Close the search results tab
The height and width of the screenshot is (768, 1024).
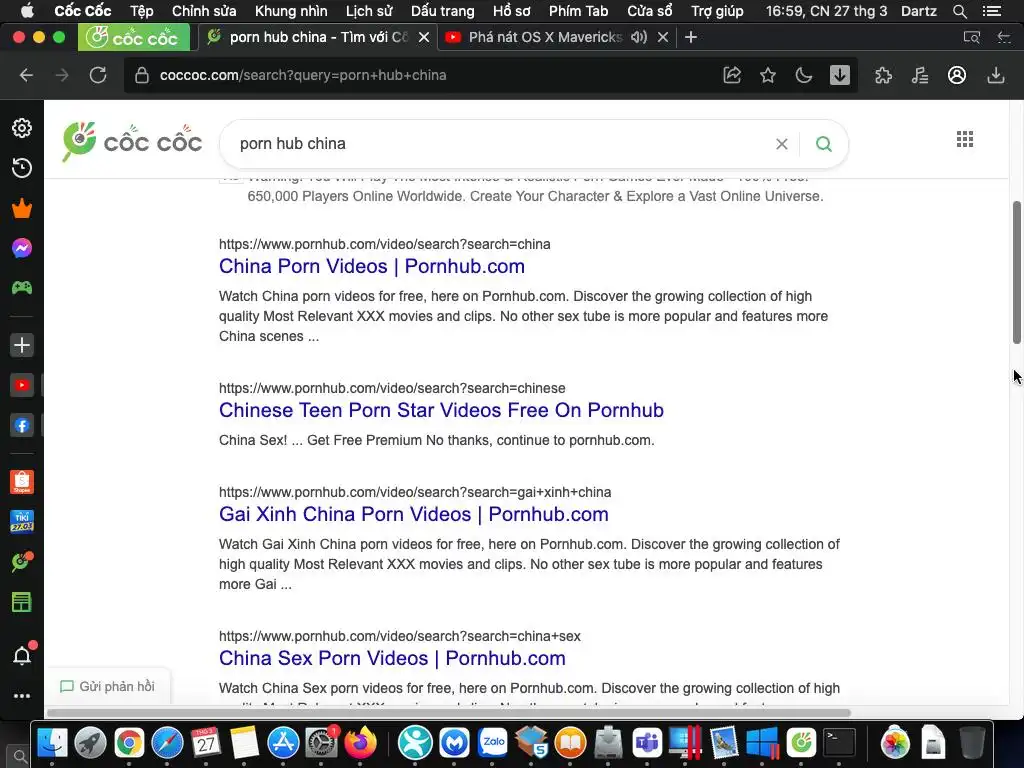pyautogui.click(x=424, y=37)
